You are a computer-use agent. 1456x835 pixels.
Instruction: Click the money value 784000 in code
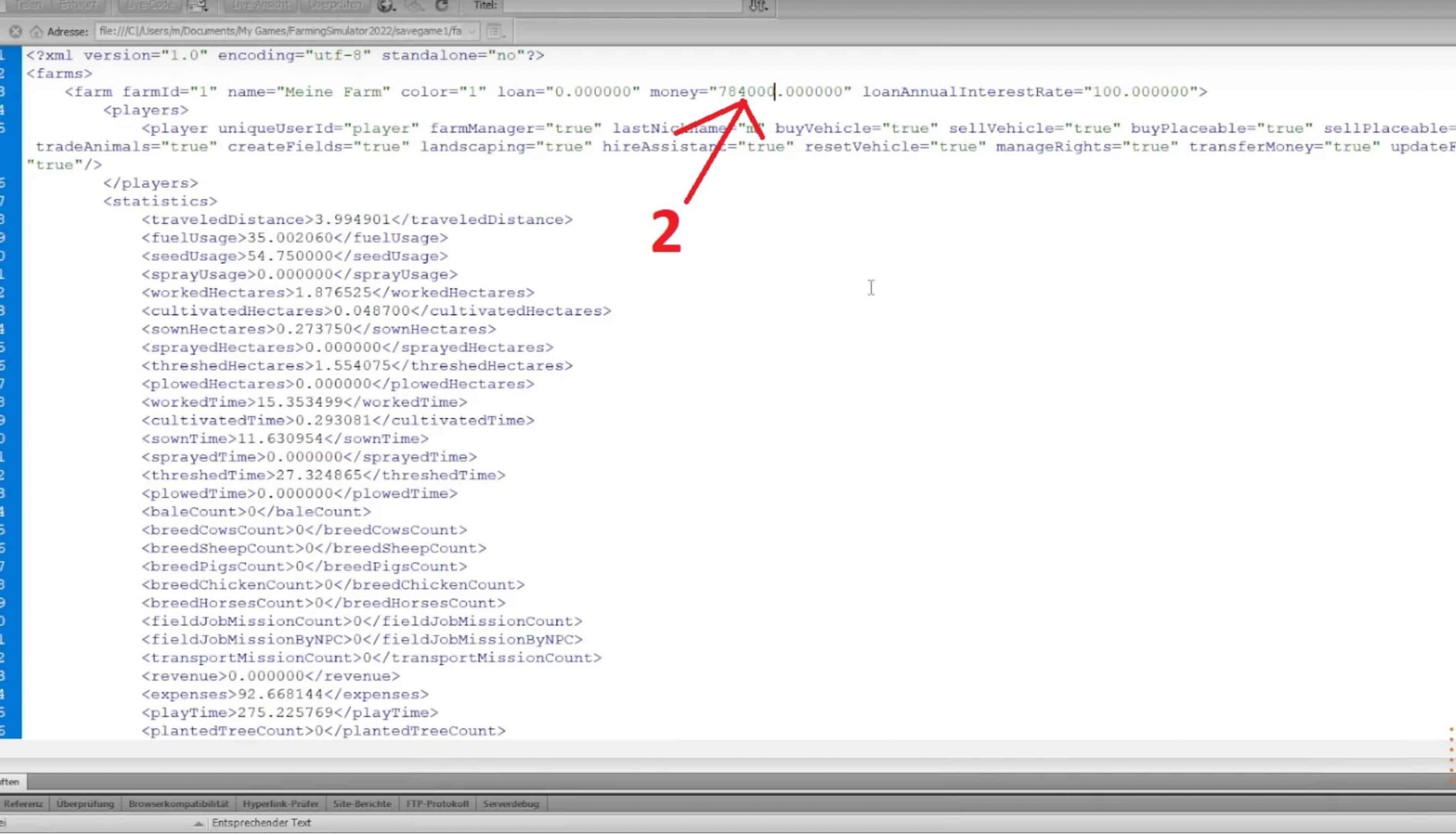point(746,92)
